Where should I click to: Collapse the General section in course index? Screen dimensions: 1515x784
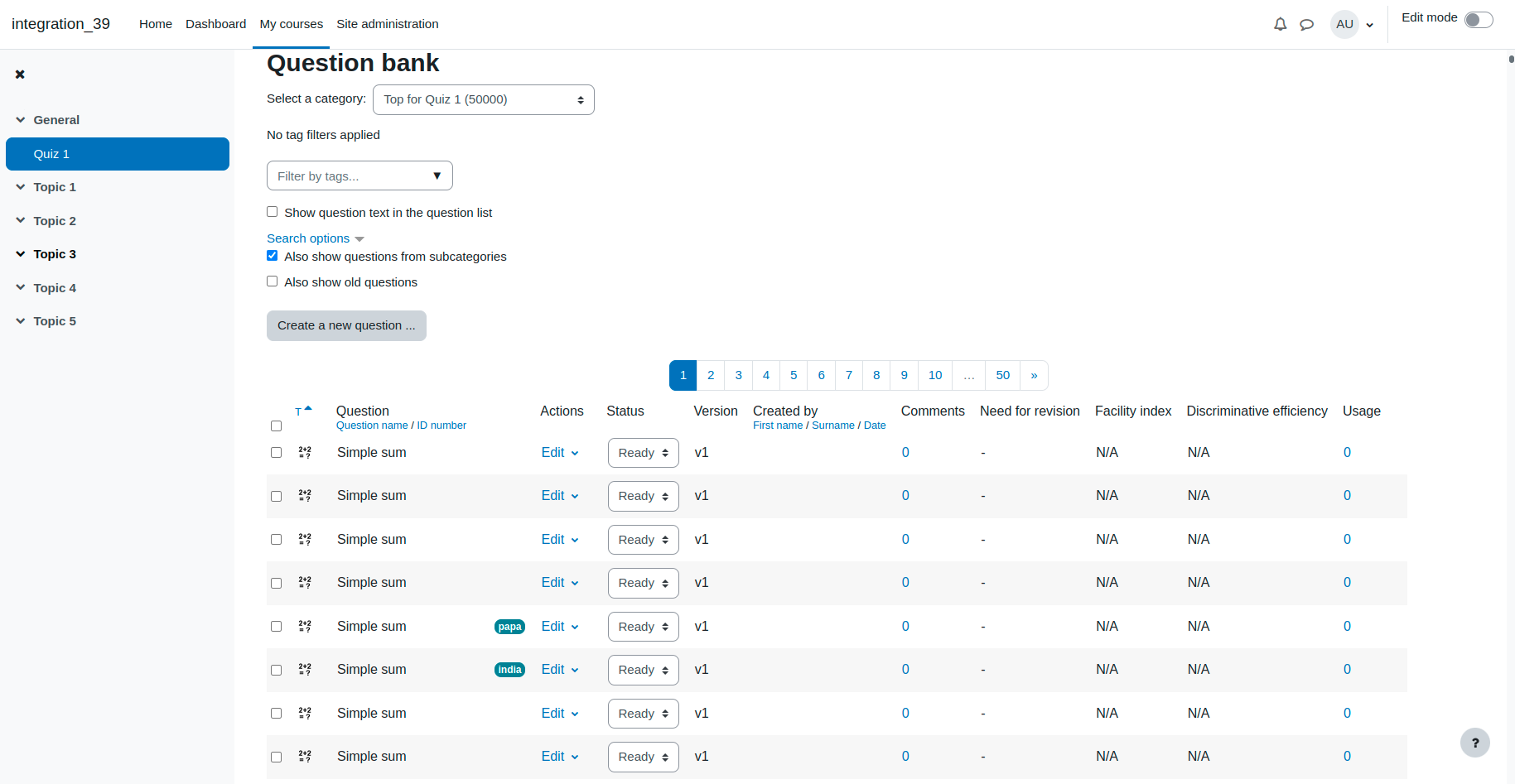click(x=21, y=120)
